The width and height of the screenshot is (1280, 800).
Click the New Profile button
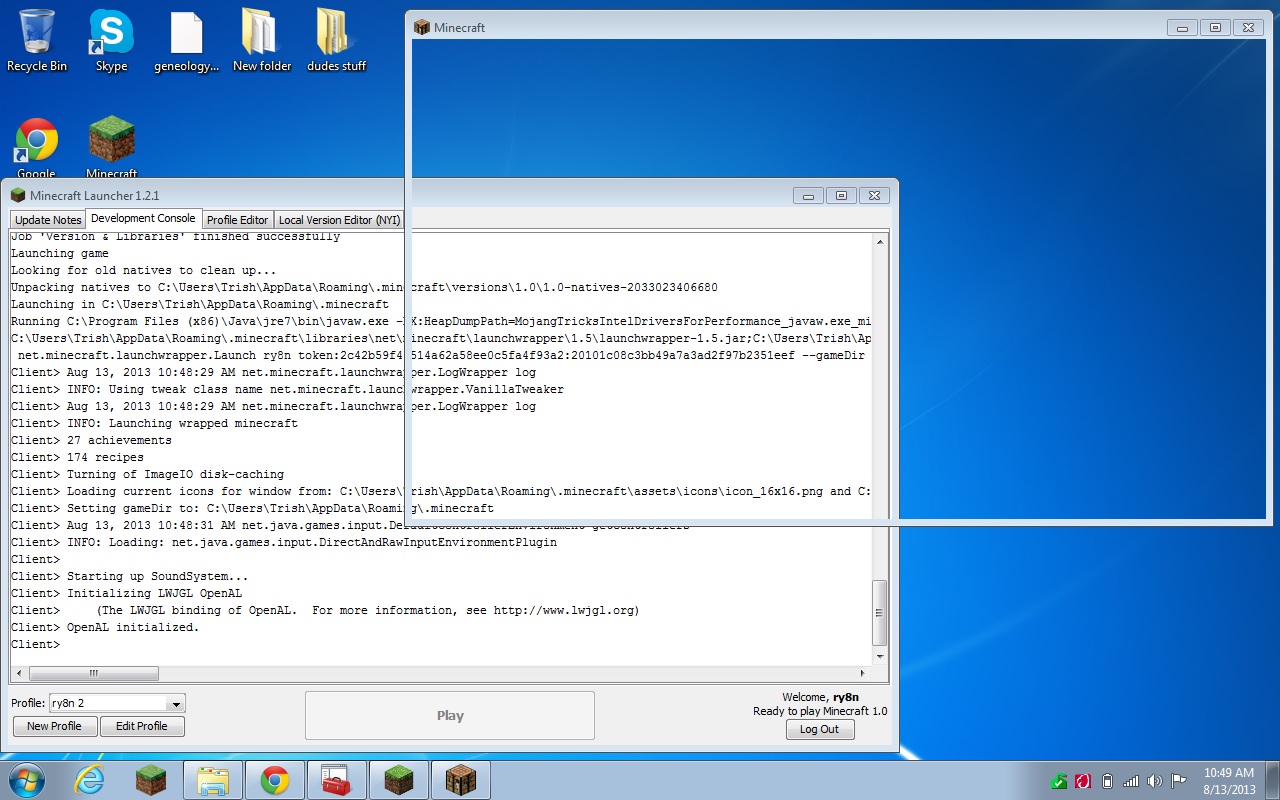[x=54, y=726]
